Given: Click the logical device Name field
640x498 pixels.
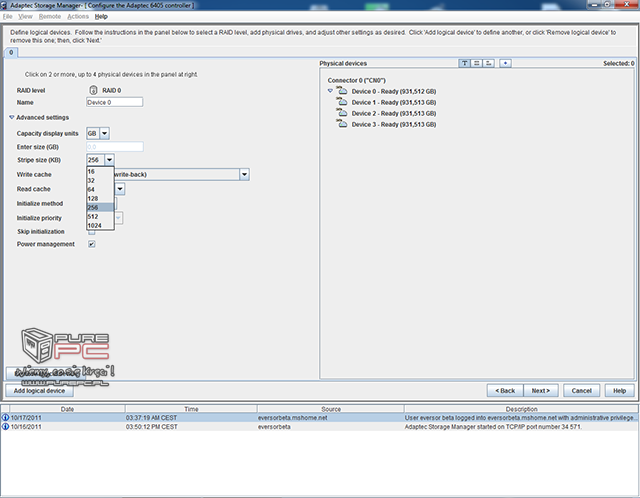Looking at the screenshot, I should (114, 102).
